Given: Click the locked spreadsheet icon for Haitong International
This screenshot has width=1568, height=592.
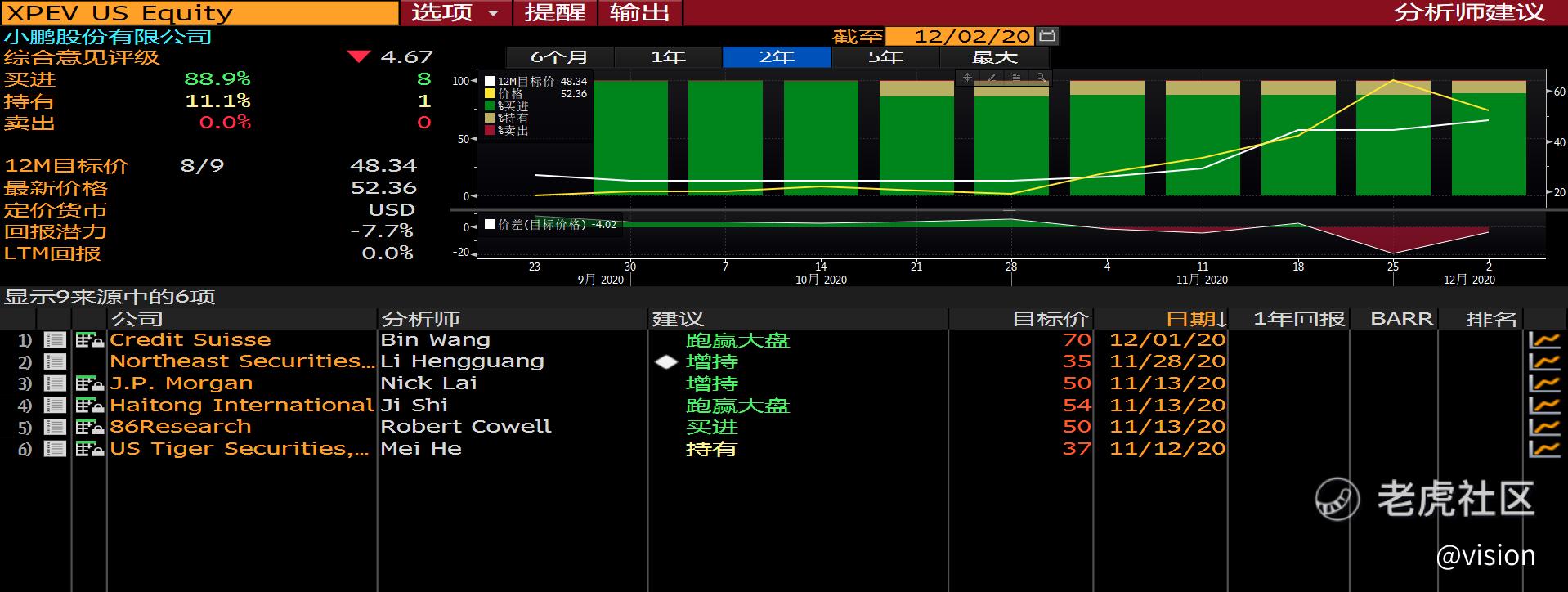Looking at the screenshot, I should 89,406.
